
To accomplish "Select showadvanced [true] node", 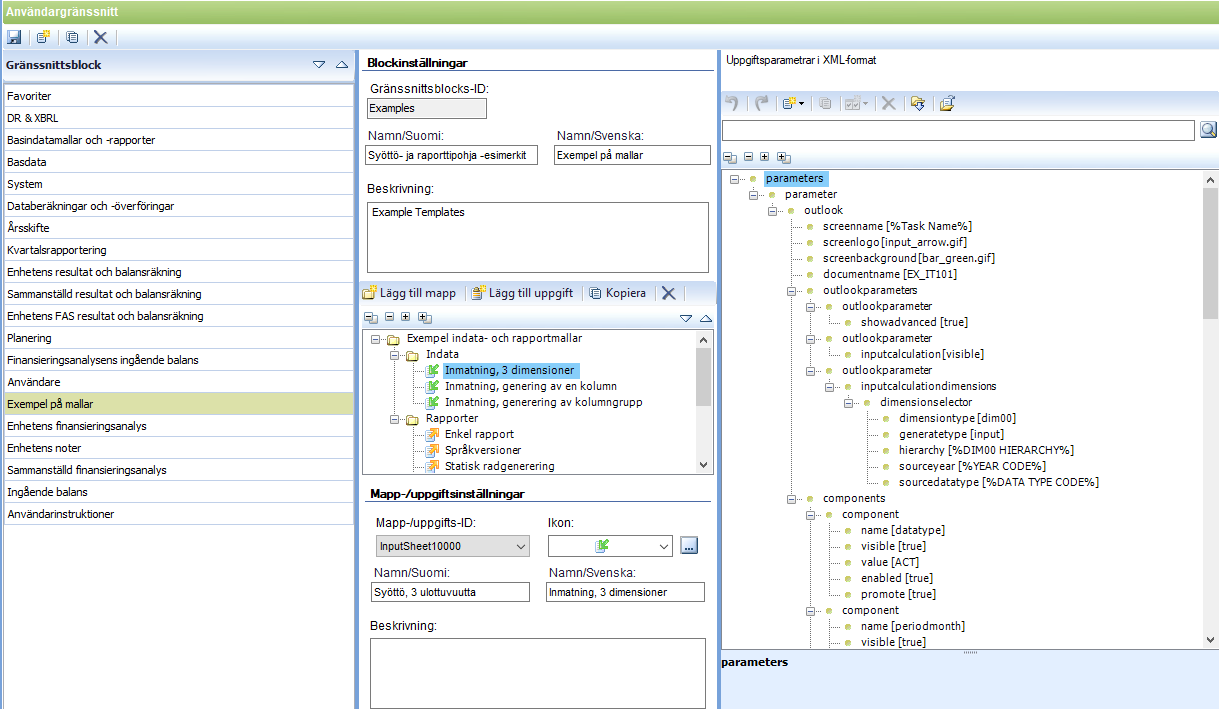I will [x=913, y=322].
